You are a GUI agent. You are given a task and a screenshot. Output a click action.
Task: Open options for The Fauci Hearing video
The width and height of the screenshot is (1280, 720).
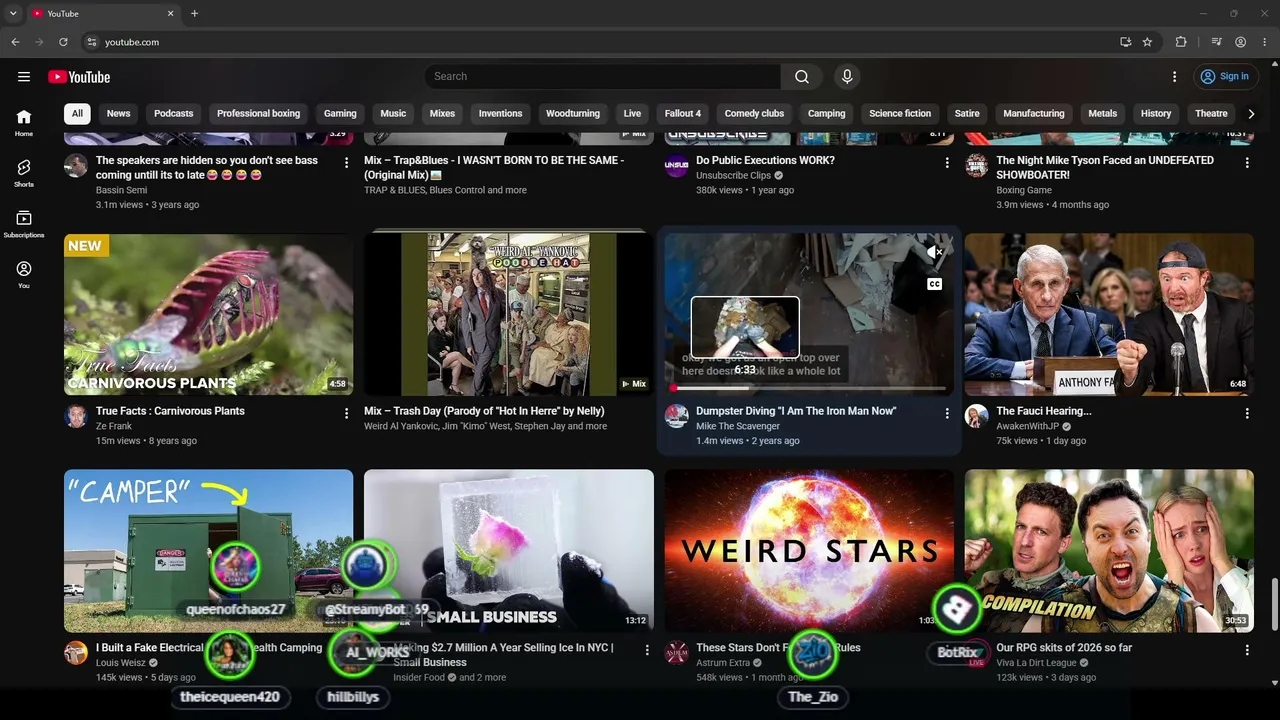click(x=1247, y=413)
